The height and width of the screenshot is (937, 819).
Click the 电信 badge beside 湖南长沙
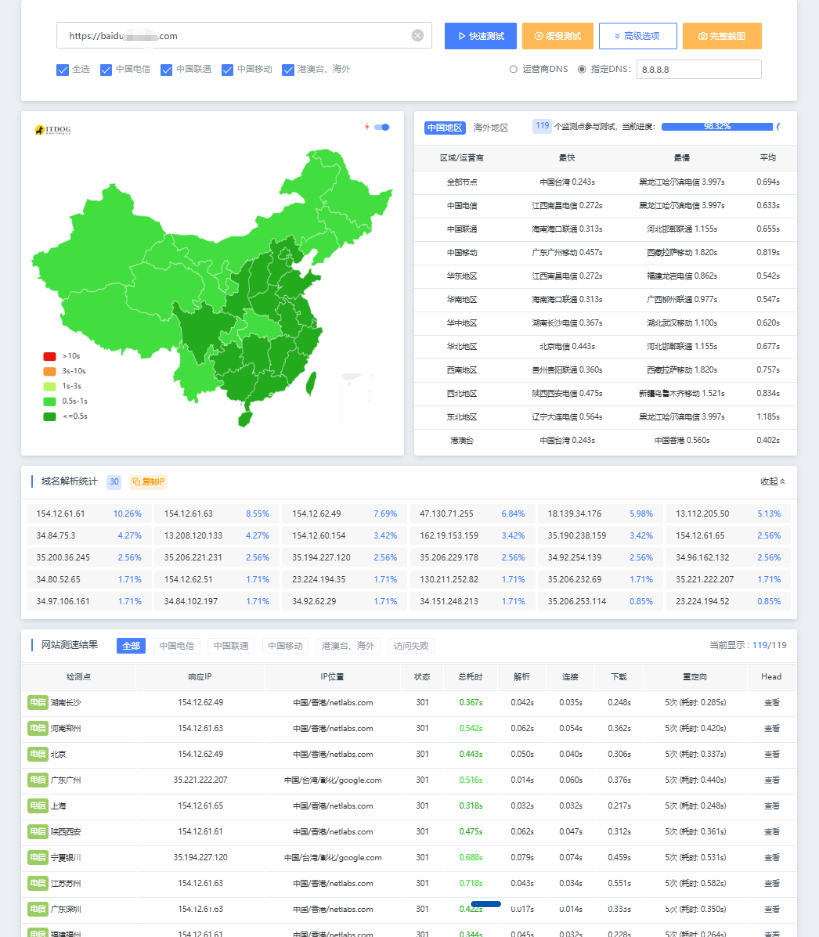pyautogui.click(x=37, y=702)
